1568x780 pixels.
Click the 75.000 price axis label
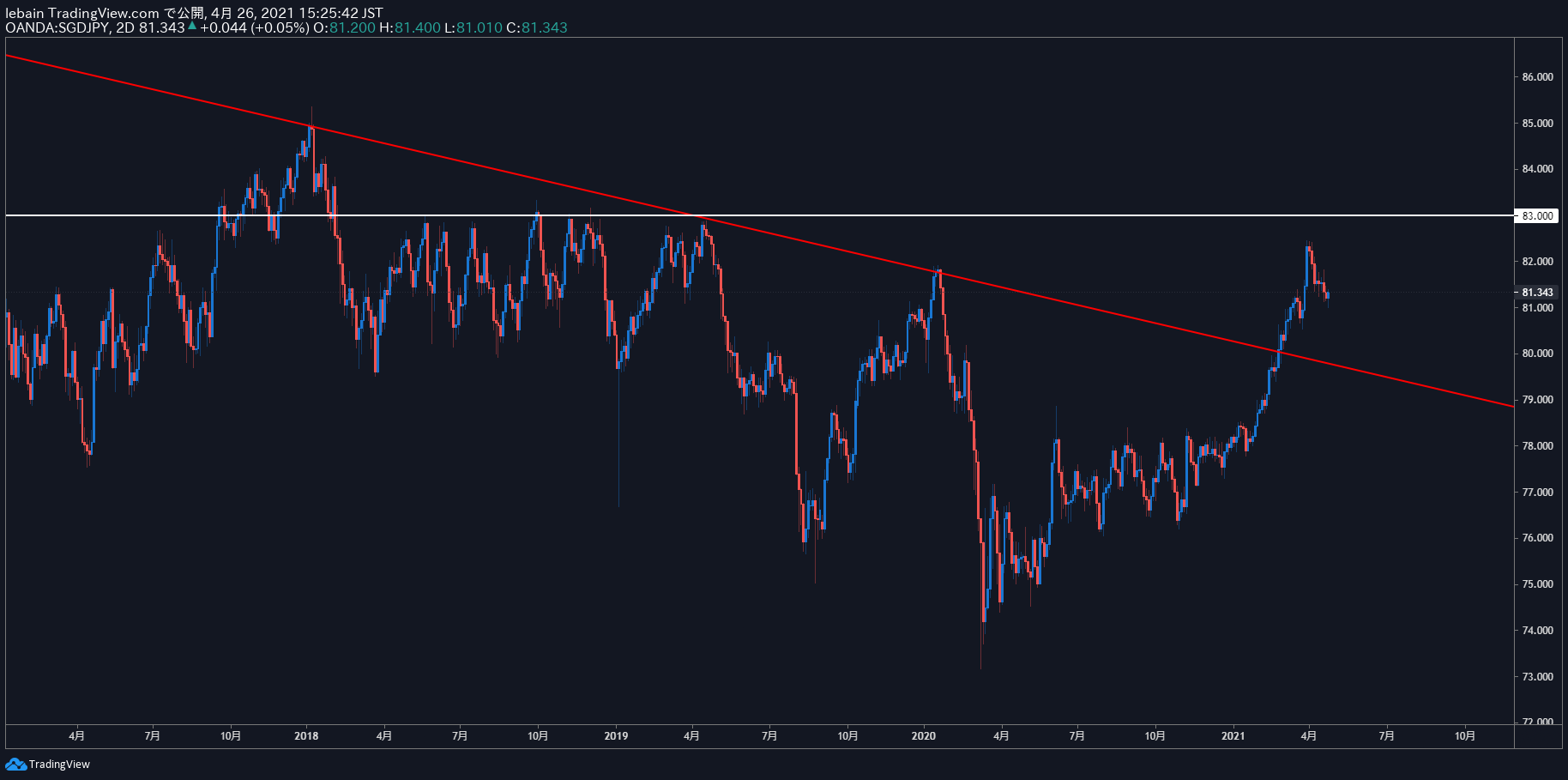(1537, 584)
